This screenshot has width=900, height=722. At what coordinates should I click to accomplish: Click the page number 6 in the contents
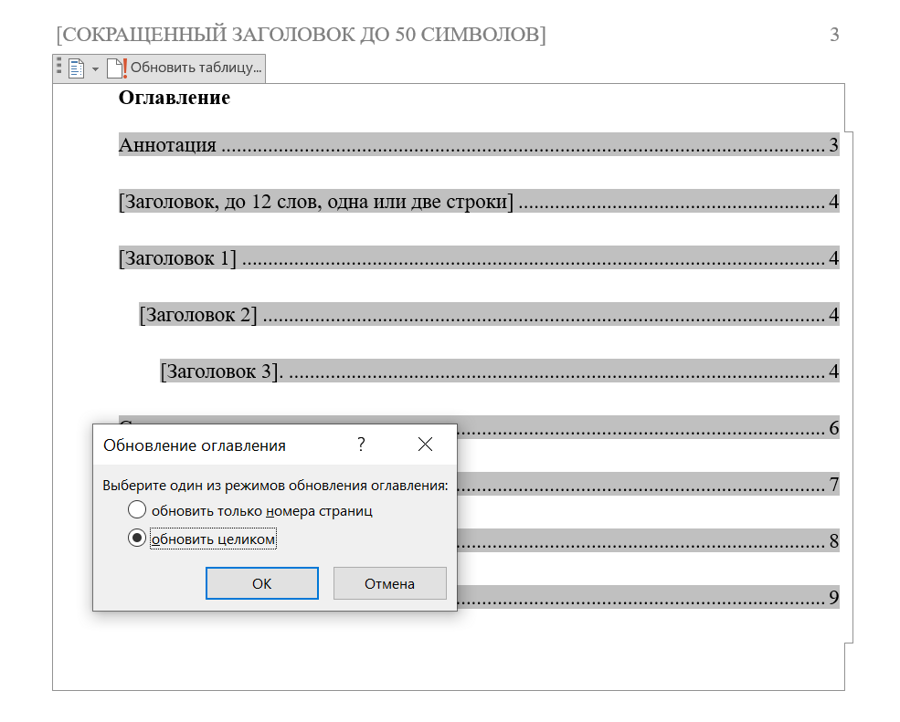(834, 428)
